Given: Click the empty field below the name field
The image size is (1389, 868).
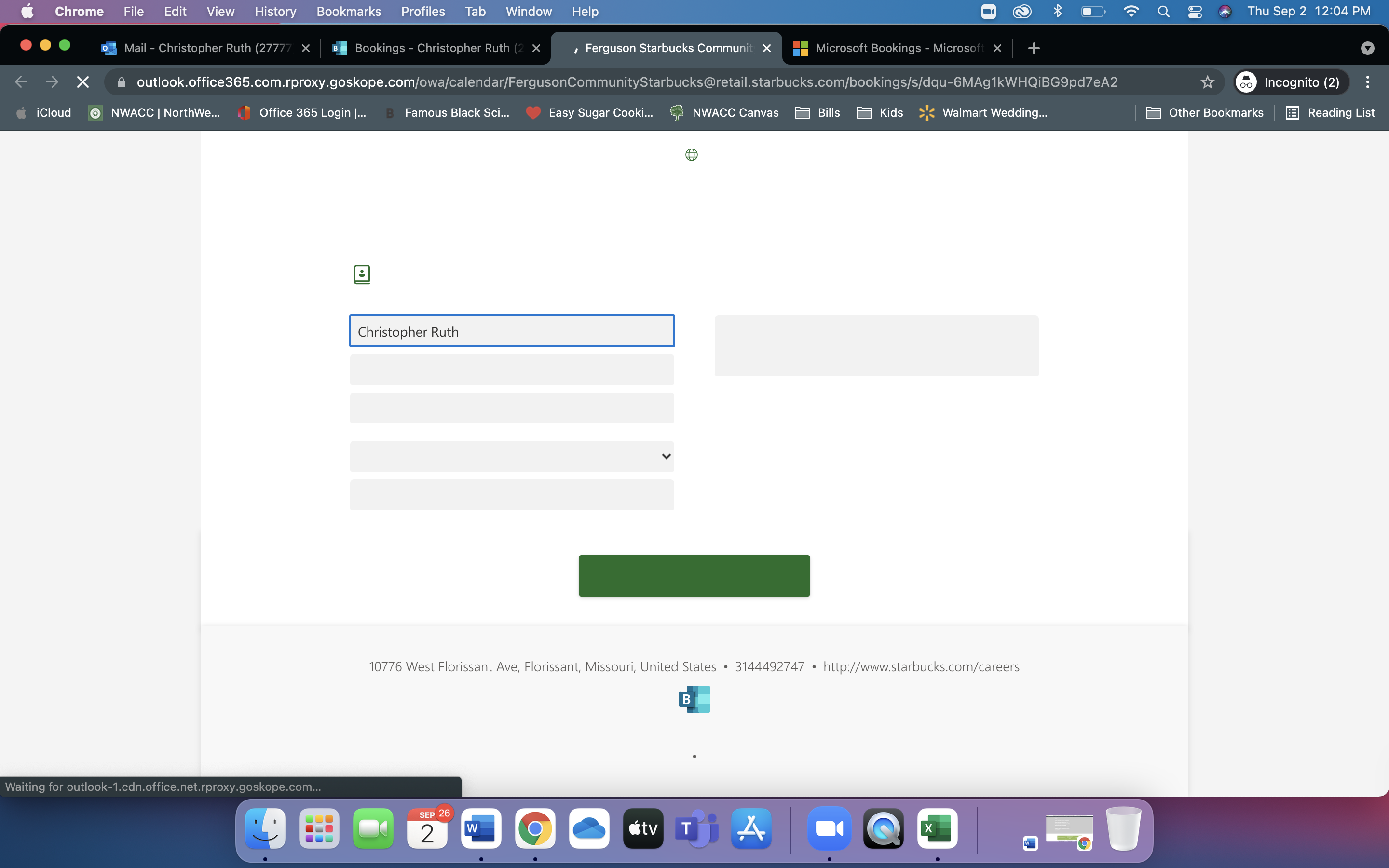Looking at the screenshot, I should point(512,369).
